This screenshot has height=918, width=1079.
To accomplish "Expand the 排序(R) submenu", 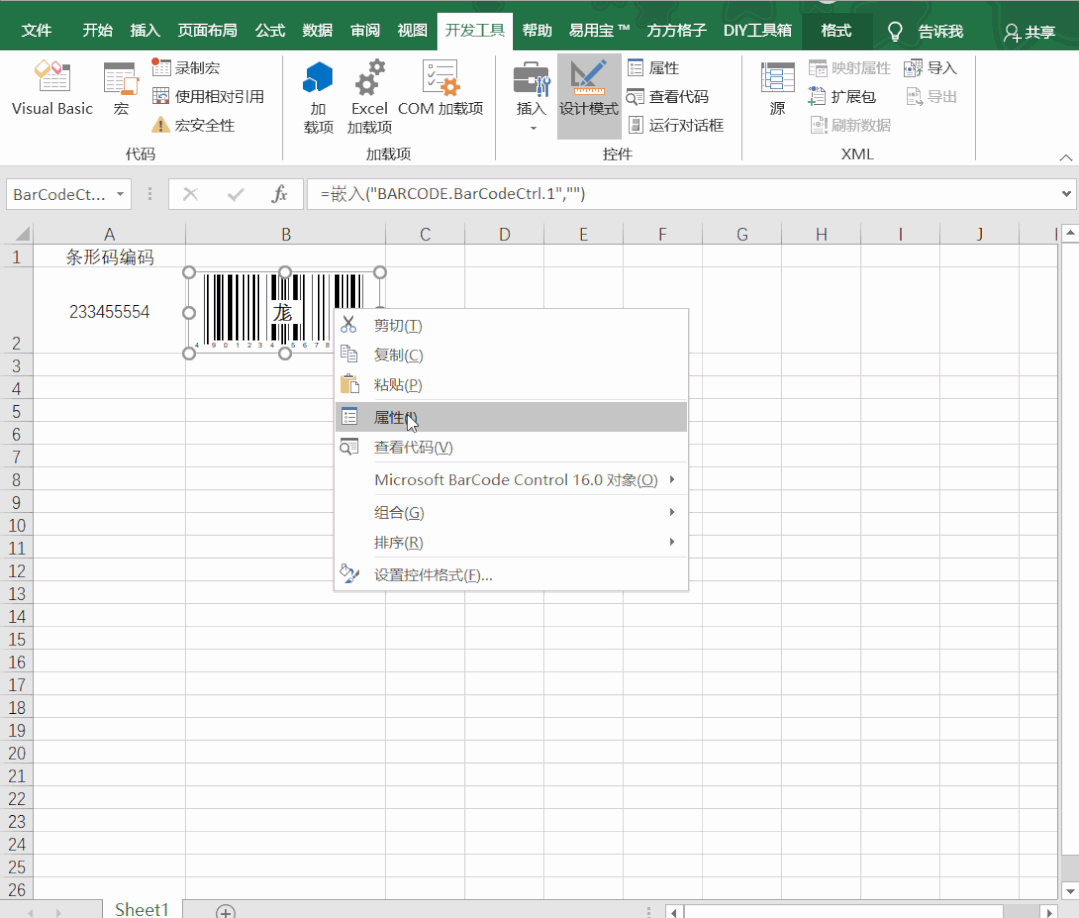I will 511,542.
